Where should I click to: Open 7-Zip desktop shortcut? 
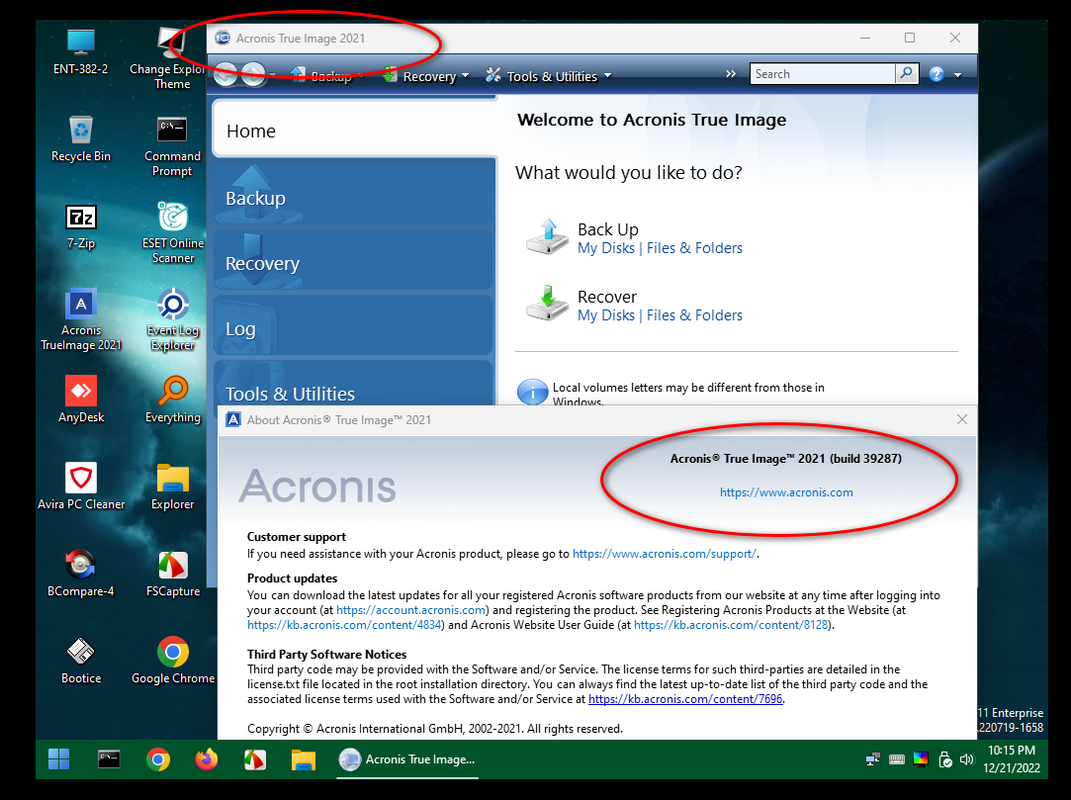(x=81, y=226)
